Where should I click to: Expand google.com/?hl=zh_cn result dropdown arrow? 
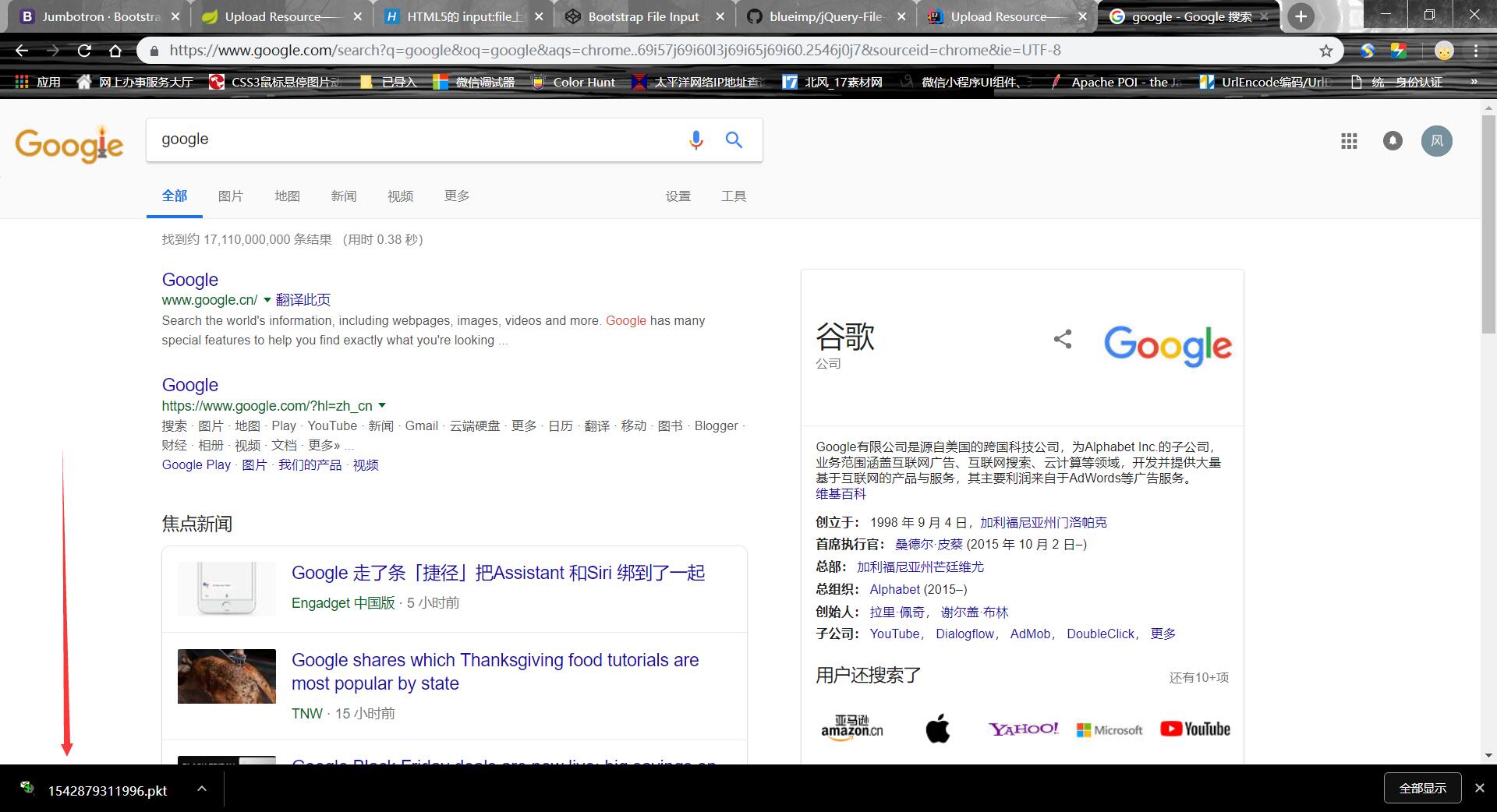click(382, 405)
